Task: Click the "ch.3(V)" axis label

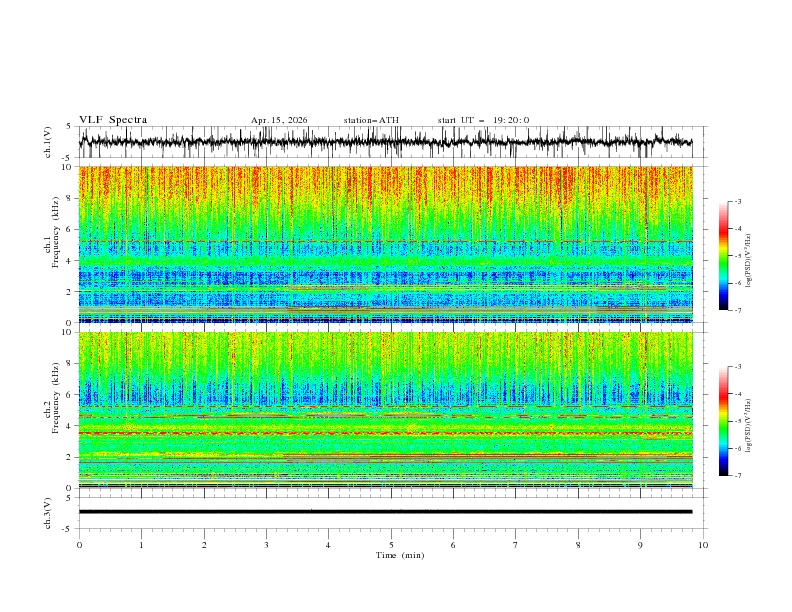Action: pyautogui.click(x=48, y=513)
